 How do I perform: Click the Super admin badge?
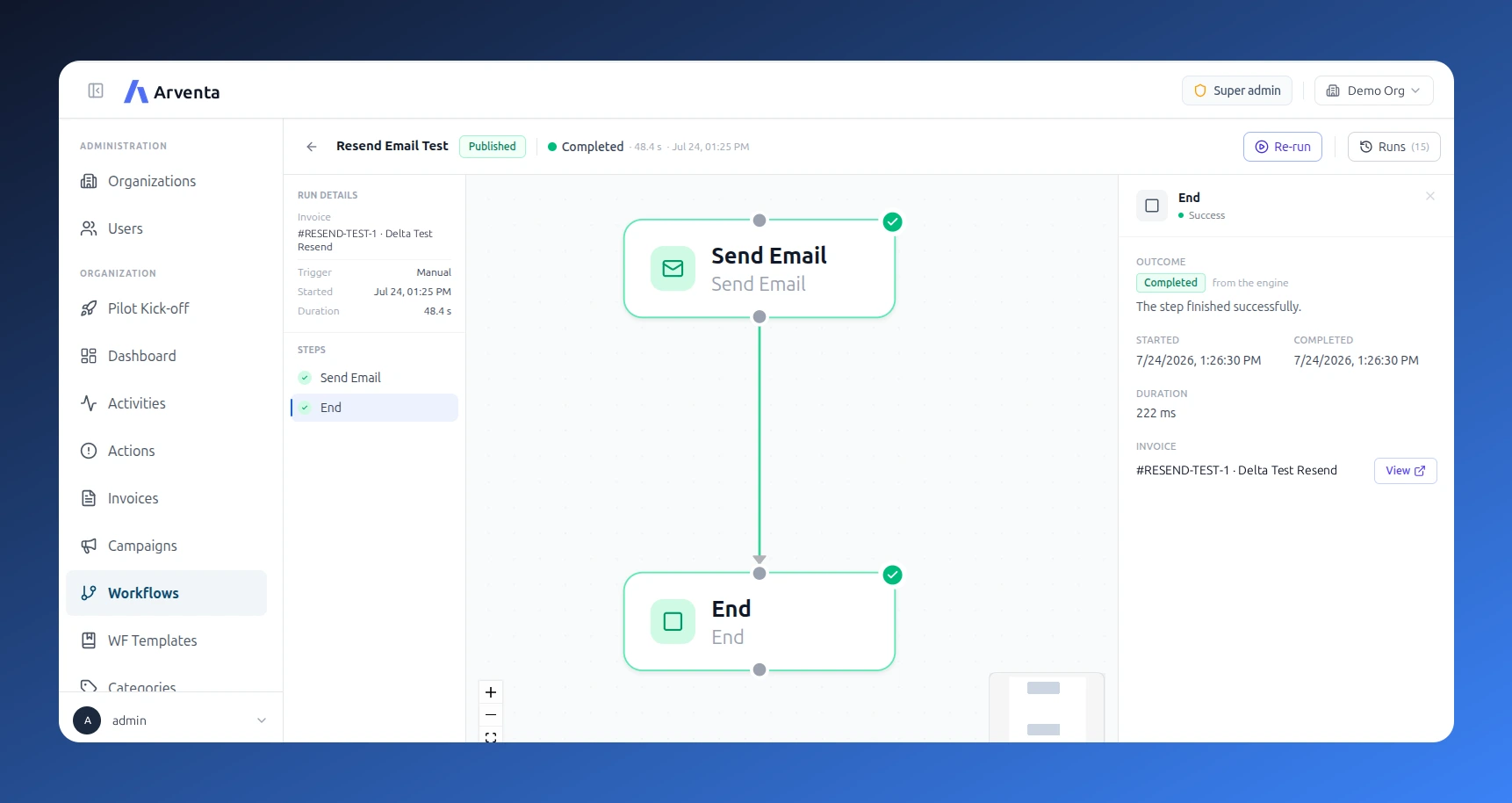click(1237, 90)
